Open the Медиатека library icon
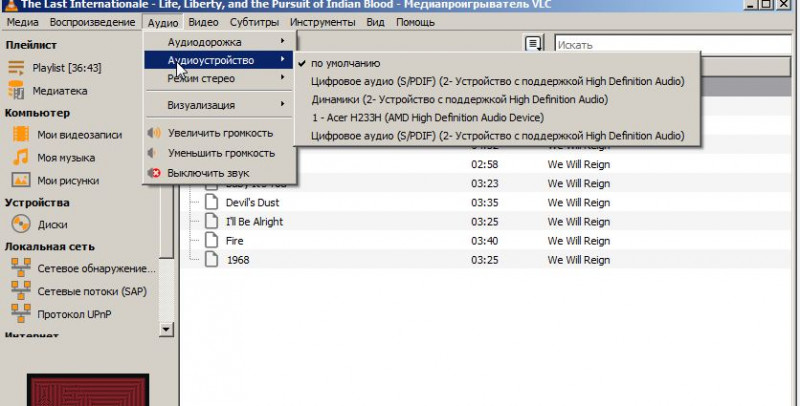Viewport: 800px width, 406px height. [x=16, y=90]
